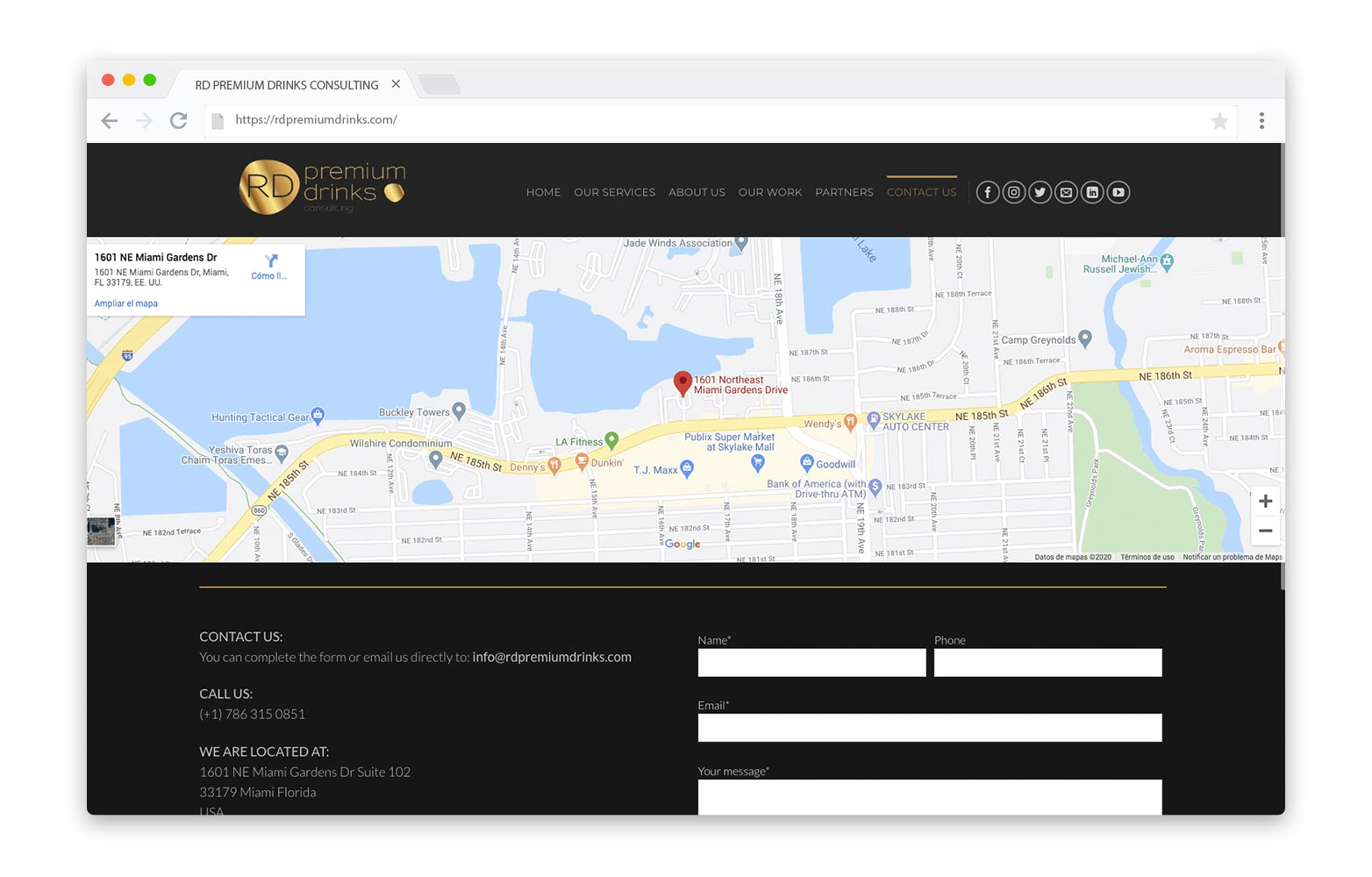1372x877 pixels.
Task: Click into the Email field
Action: (929, 728)
